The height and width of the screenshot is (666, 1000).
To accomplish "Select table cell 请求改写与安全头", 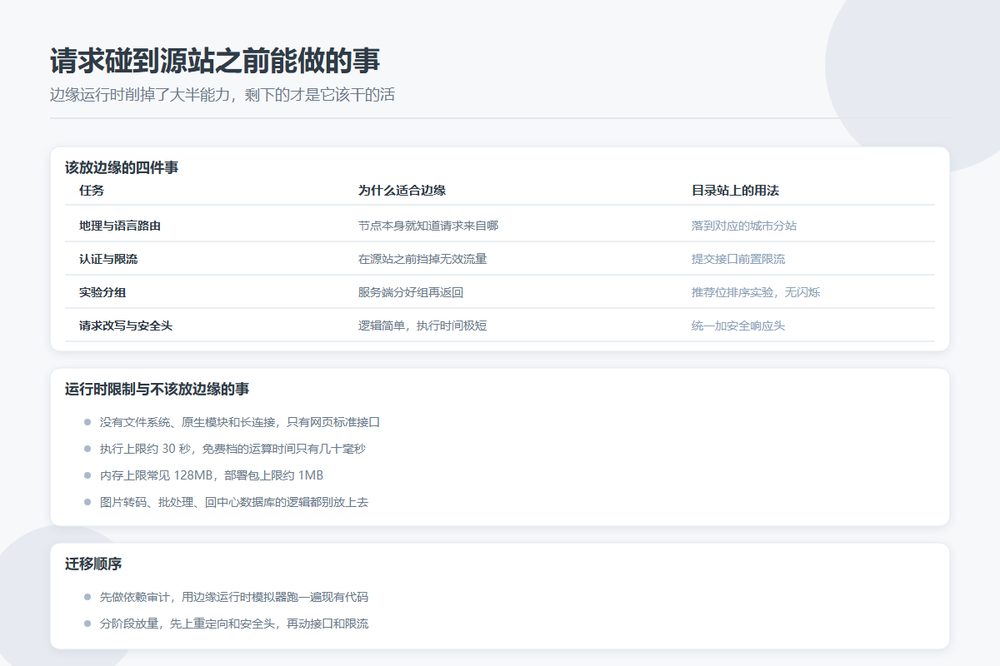I will (126, 325).
